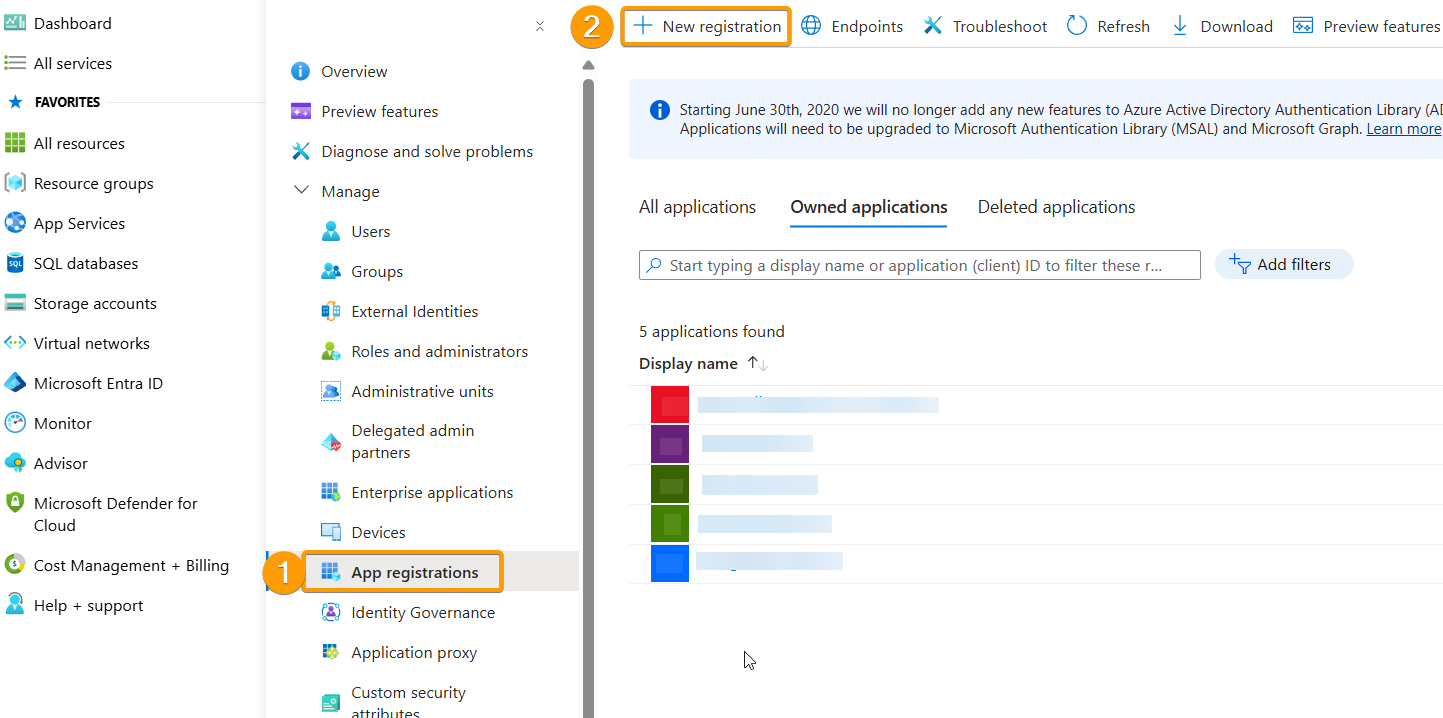Click the Enterprise applications grid icon
The width and height of the screenshot is (1443, 718).
click(331, 492)
